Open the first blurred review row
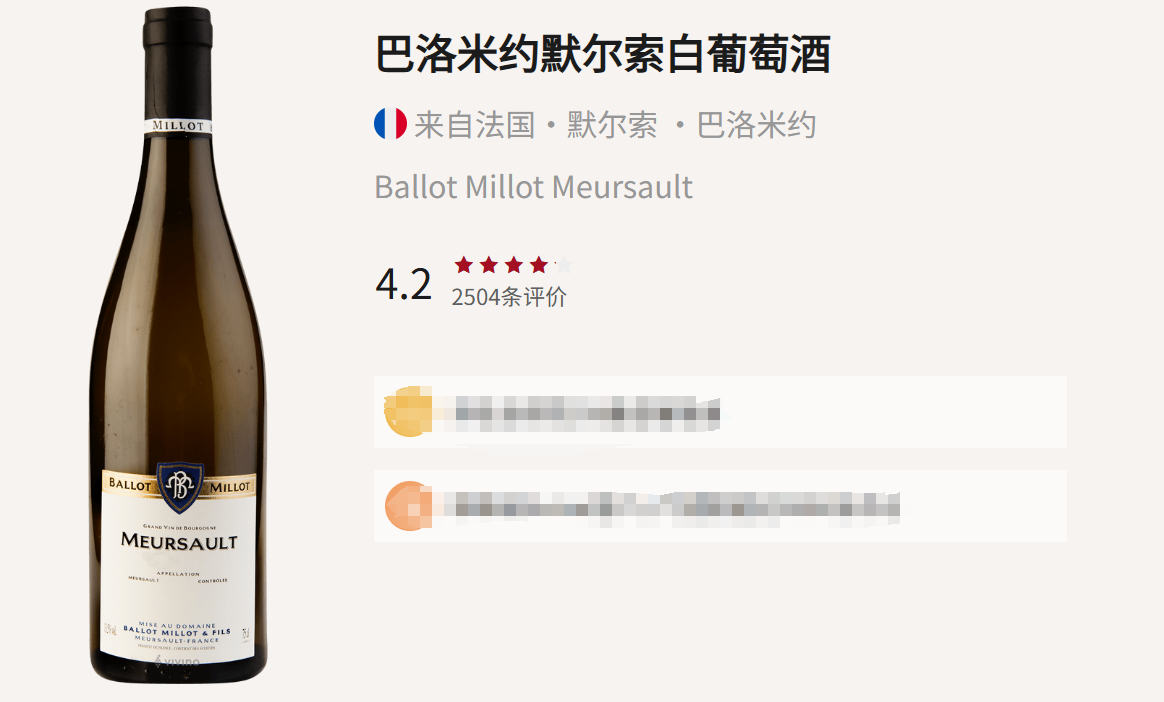 720,412
